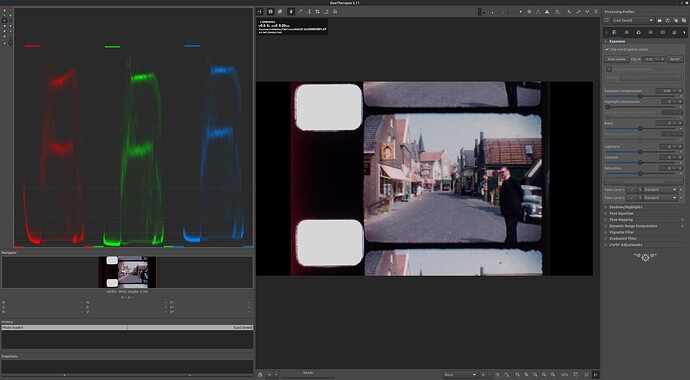Adjust the Exposure compensation slider
690x380 pixels.
click(640, 96)
